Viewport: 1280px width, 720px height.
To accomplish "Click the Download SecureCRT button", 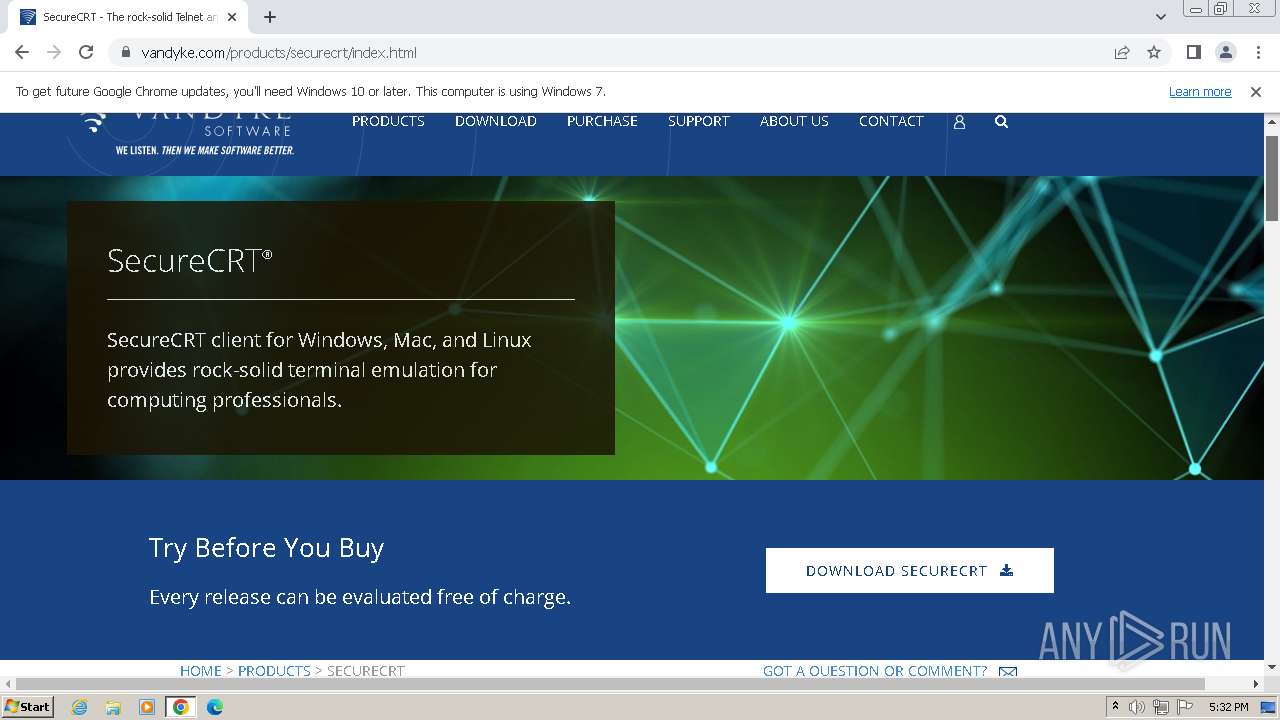I will [x=909, y=570].
